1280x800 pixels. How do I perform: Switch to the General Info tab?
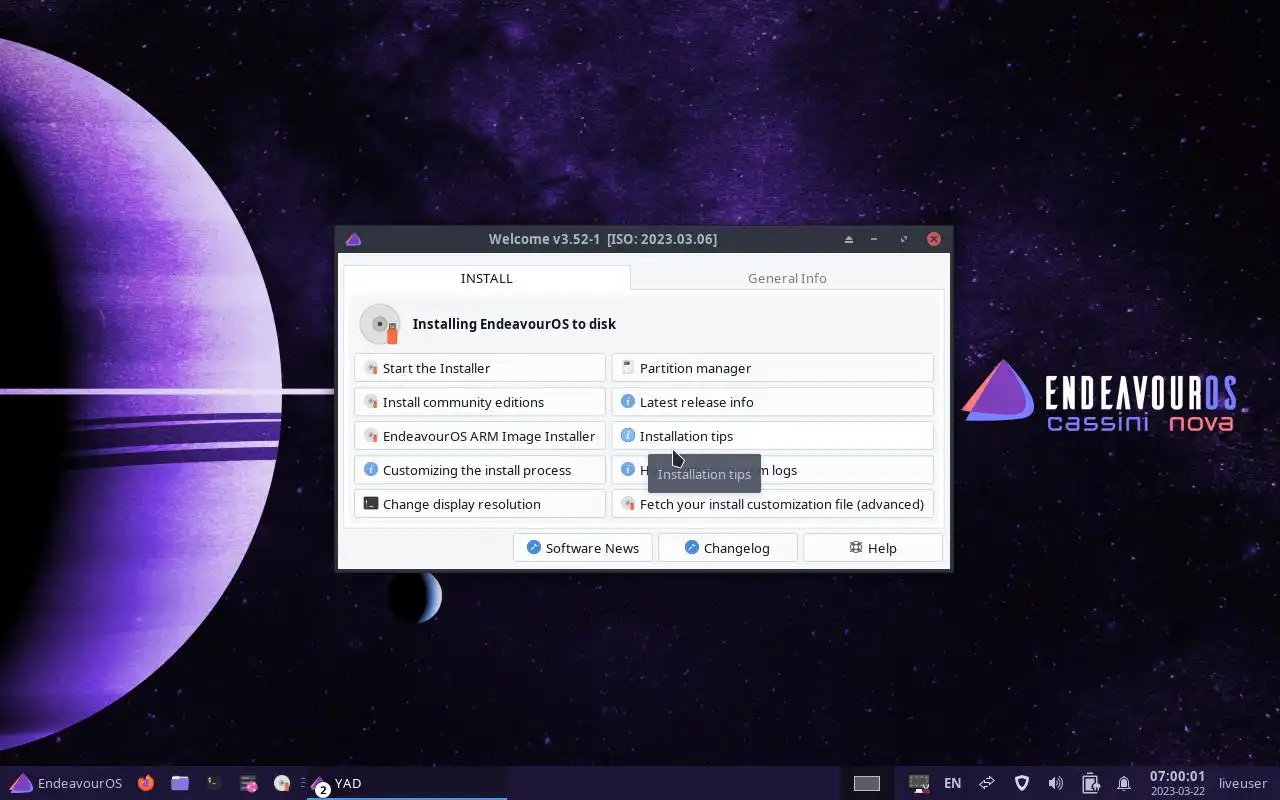click(787, 278)
